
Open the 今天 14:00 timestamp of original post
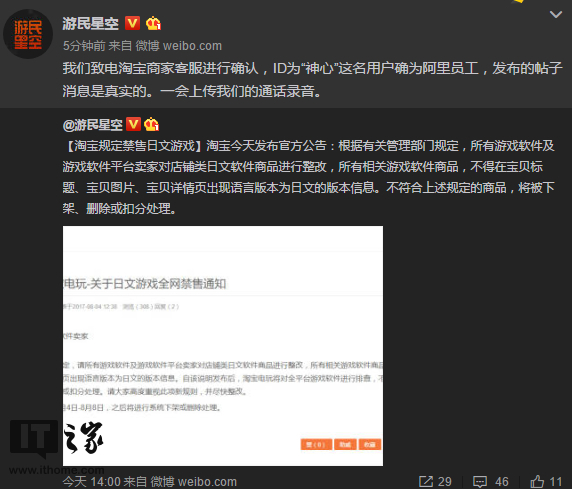92,482
